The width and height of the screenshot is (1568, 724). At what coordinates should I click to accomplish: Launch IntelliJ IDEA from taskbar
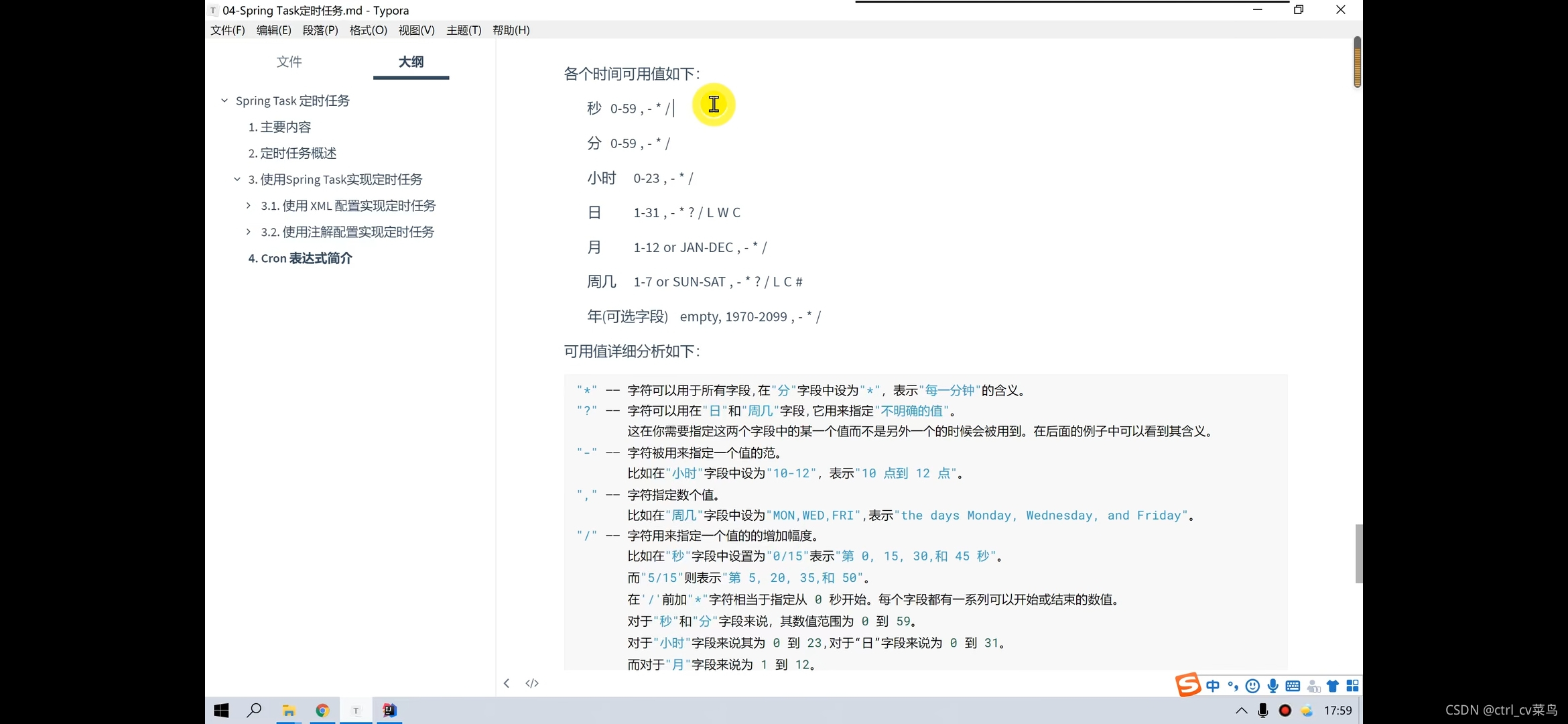click(389, 711)
